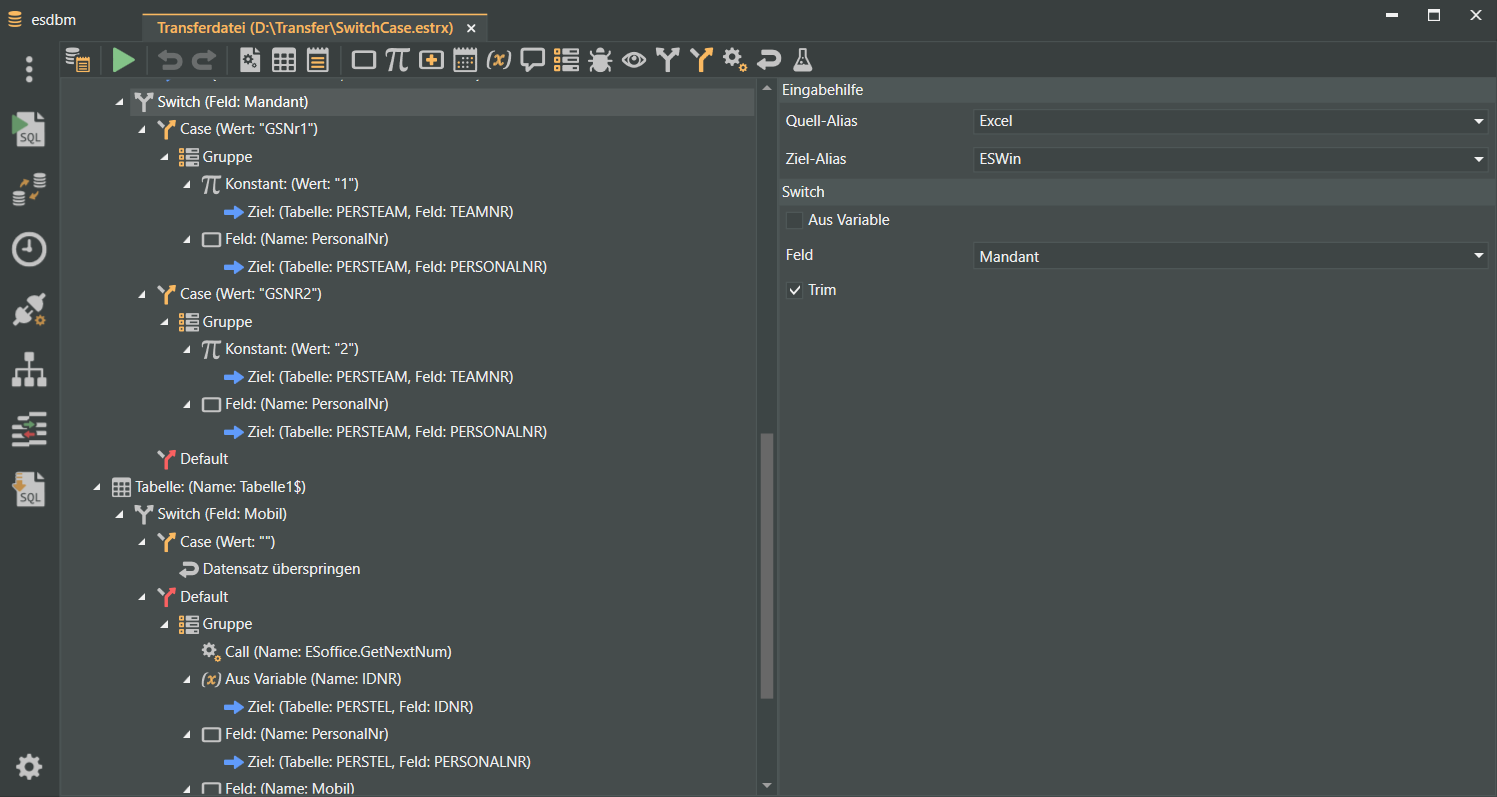Select the Transferdatei SwitchCase.estrx tab
The image size is (1497, 797).
[x=305, y=28]
